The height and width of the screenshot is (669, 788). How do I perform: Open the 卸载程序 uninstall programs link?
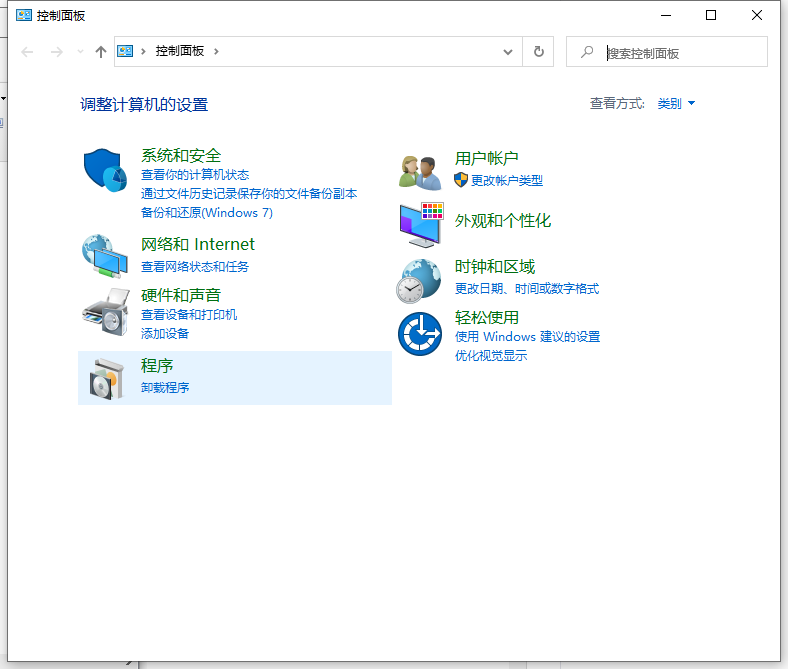point(165,388)
